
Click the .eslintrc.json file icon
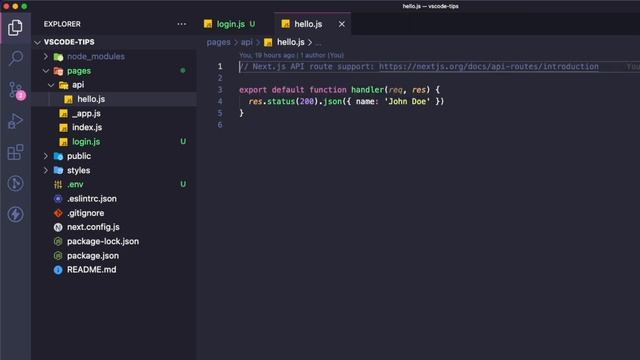click(x=58, y=199)
